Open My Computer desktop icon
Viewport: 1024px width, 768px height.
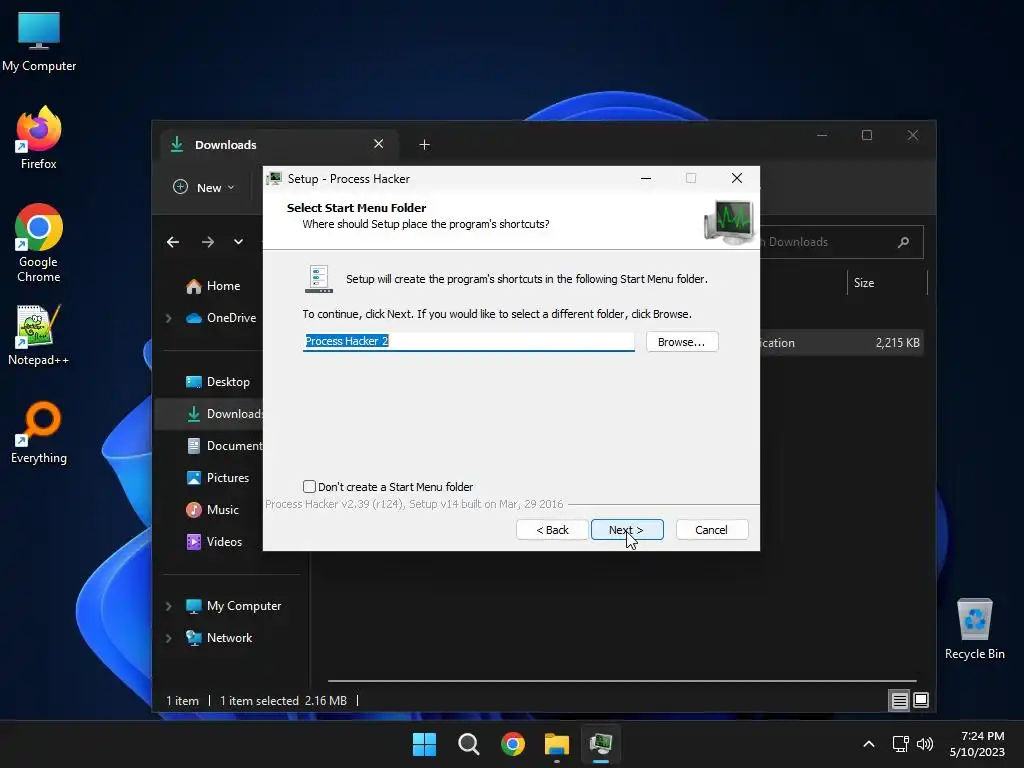[39, 40]
